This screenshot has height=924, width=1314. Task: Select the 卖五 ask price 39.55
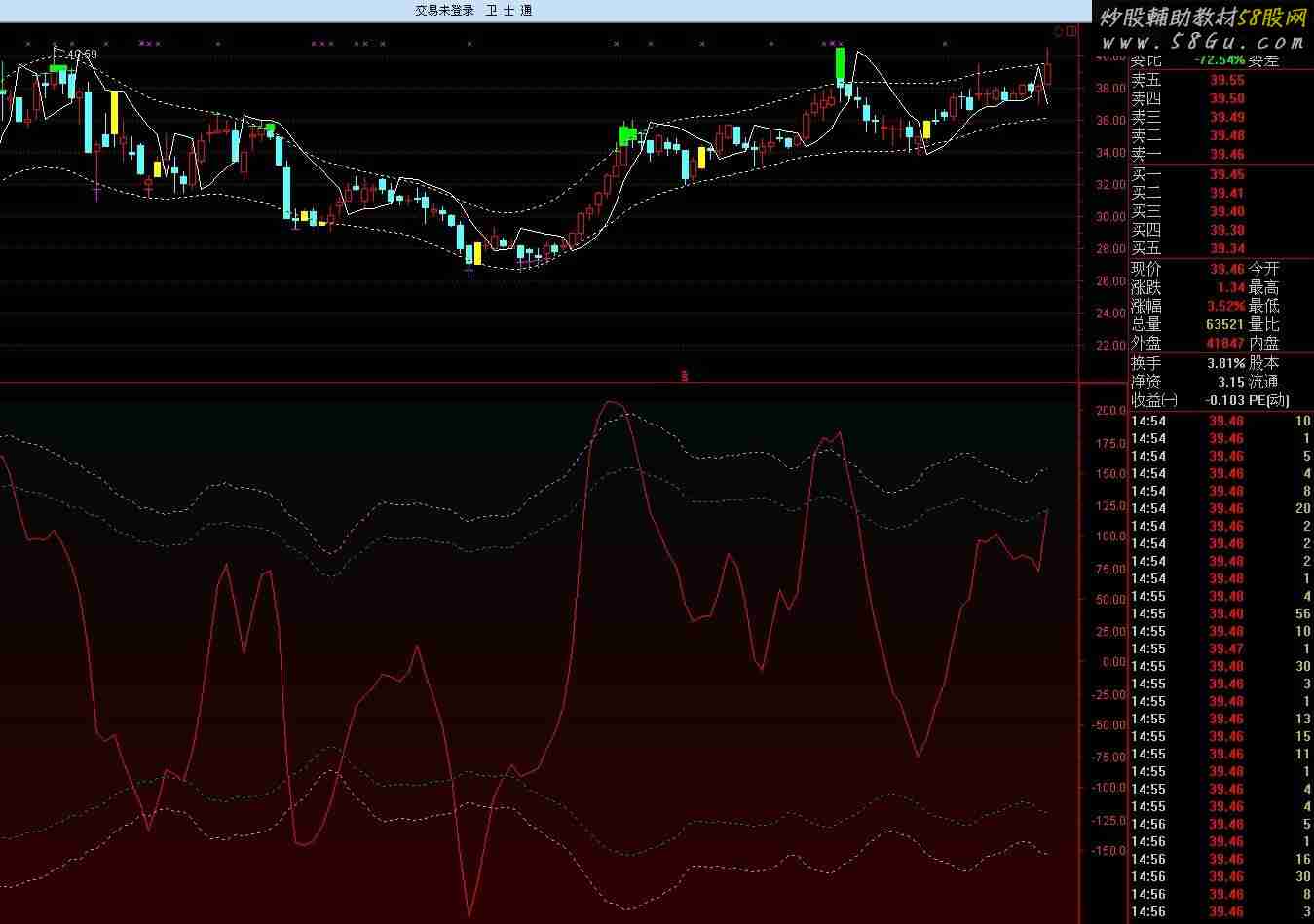pyautogui.click(x=1227, y=81)
